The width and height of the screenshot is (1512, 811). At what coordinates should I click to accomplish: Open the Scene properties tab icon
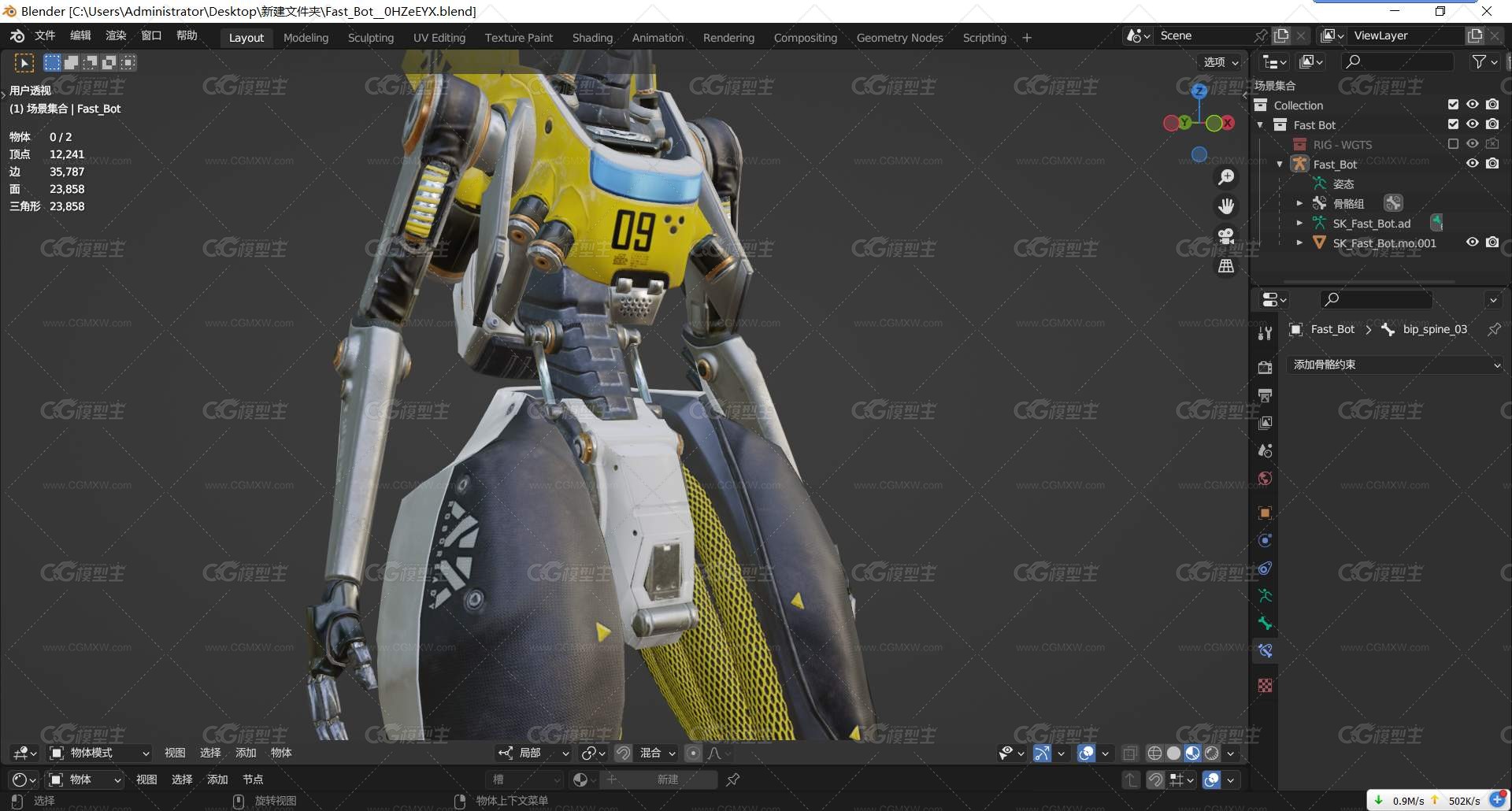click(1265, 450)
